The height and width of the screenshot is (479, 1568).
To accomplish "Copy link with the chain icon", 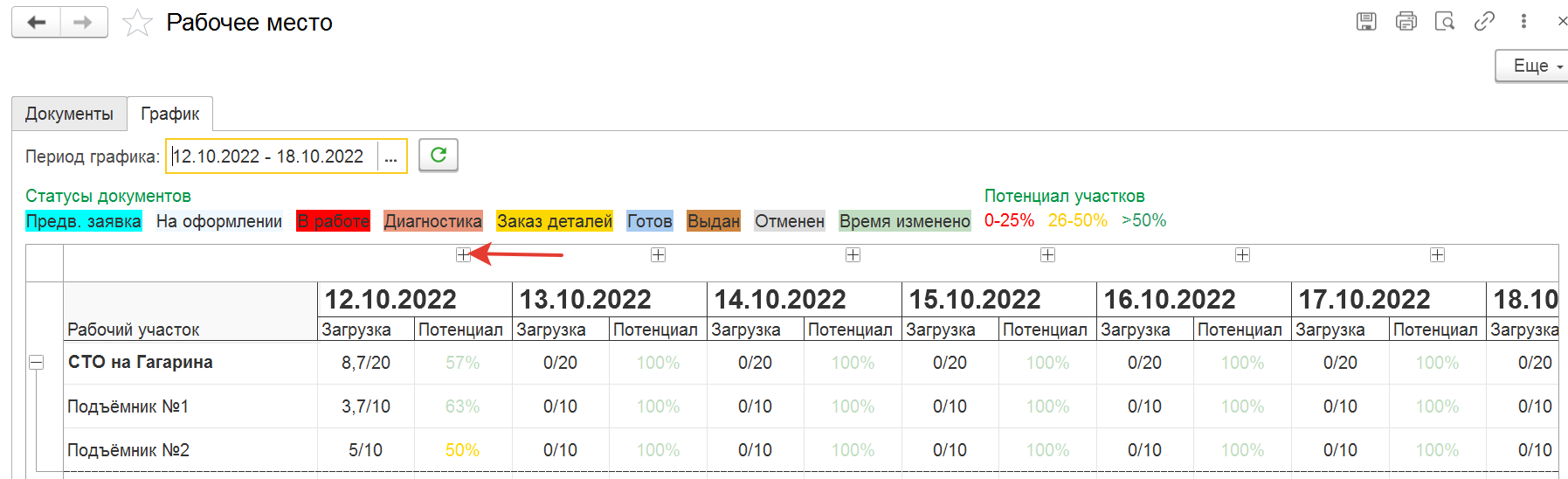I will 1484,22.
